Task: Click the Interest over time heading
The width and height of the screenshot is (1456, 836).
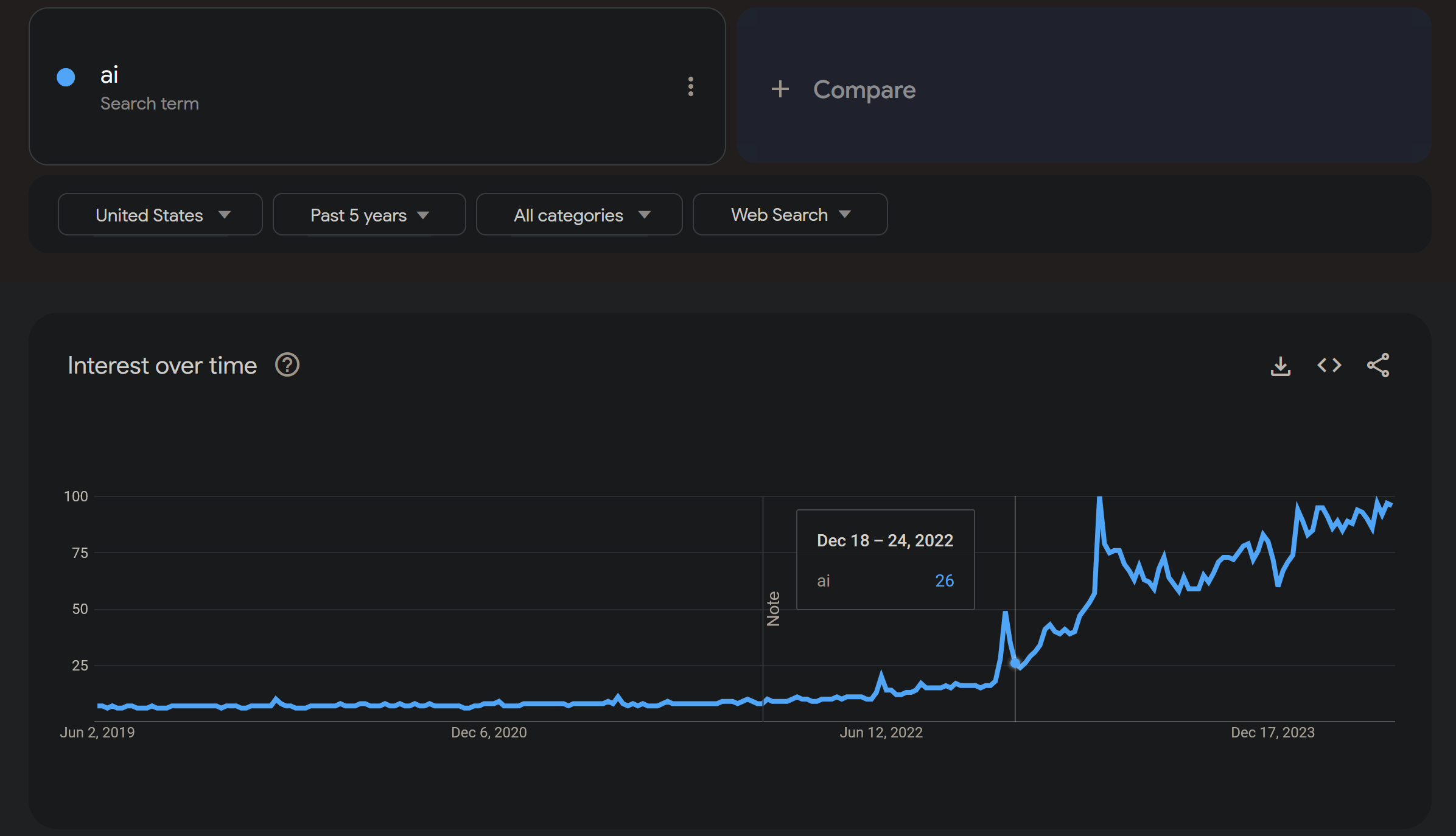Action: (x=162, y=366)
